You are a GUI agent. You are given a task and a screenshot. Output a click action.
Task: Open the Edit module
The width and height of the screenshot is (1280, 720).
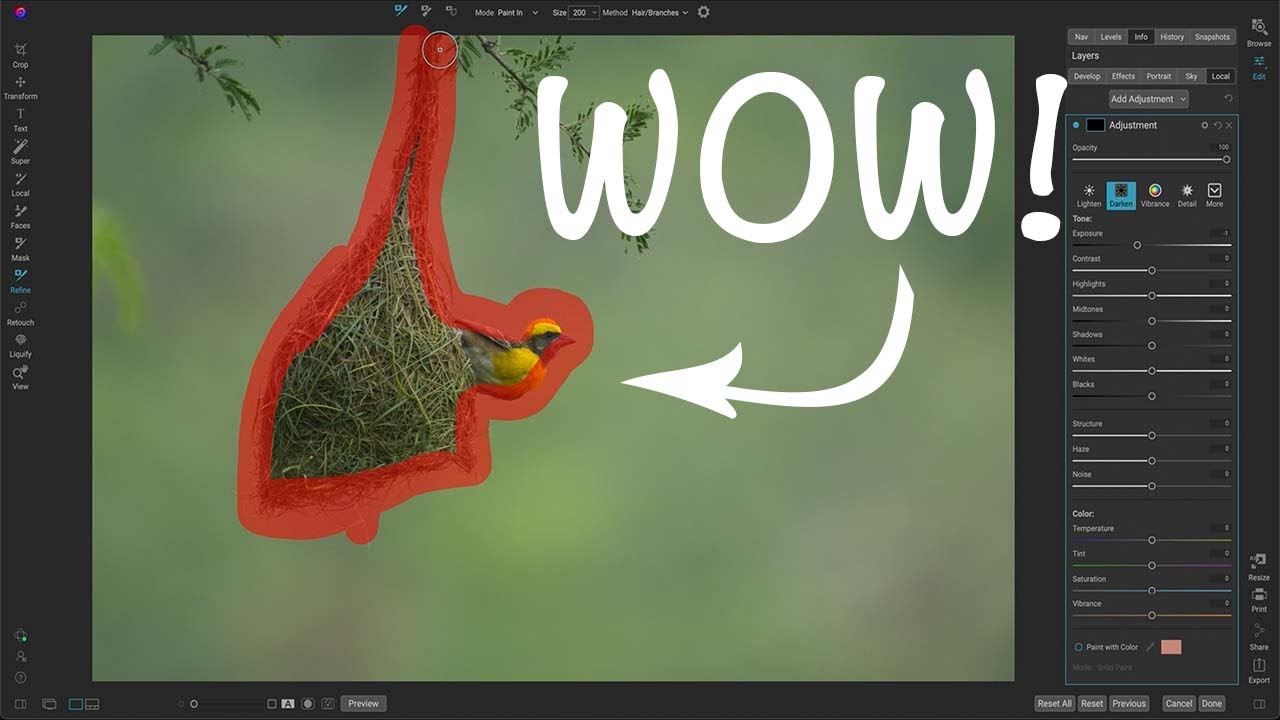coord(1259,67)
